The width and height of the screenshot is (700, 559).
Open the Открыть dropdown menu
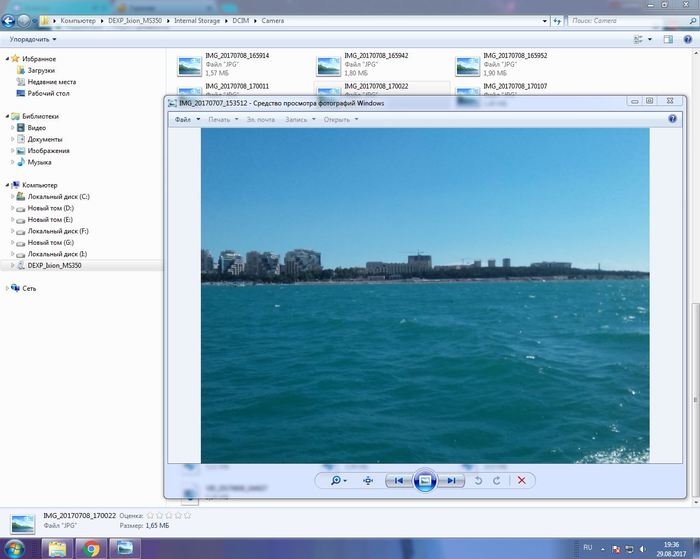pyautogui.click(x=337, y=119)
